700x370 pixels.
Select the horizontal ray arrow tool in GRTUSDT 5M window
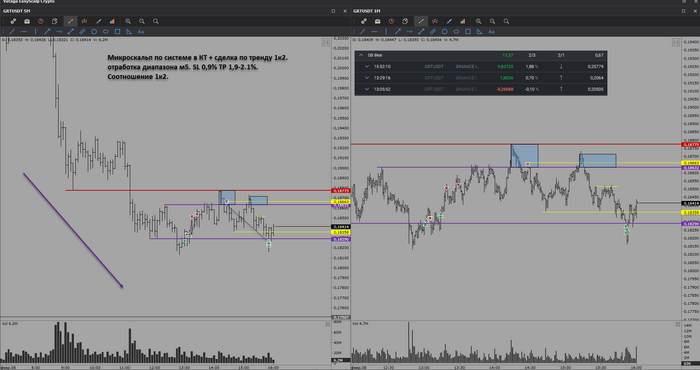click(58, 32)
